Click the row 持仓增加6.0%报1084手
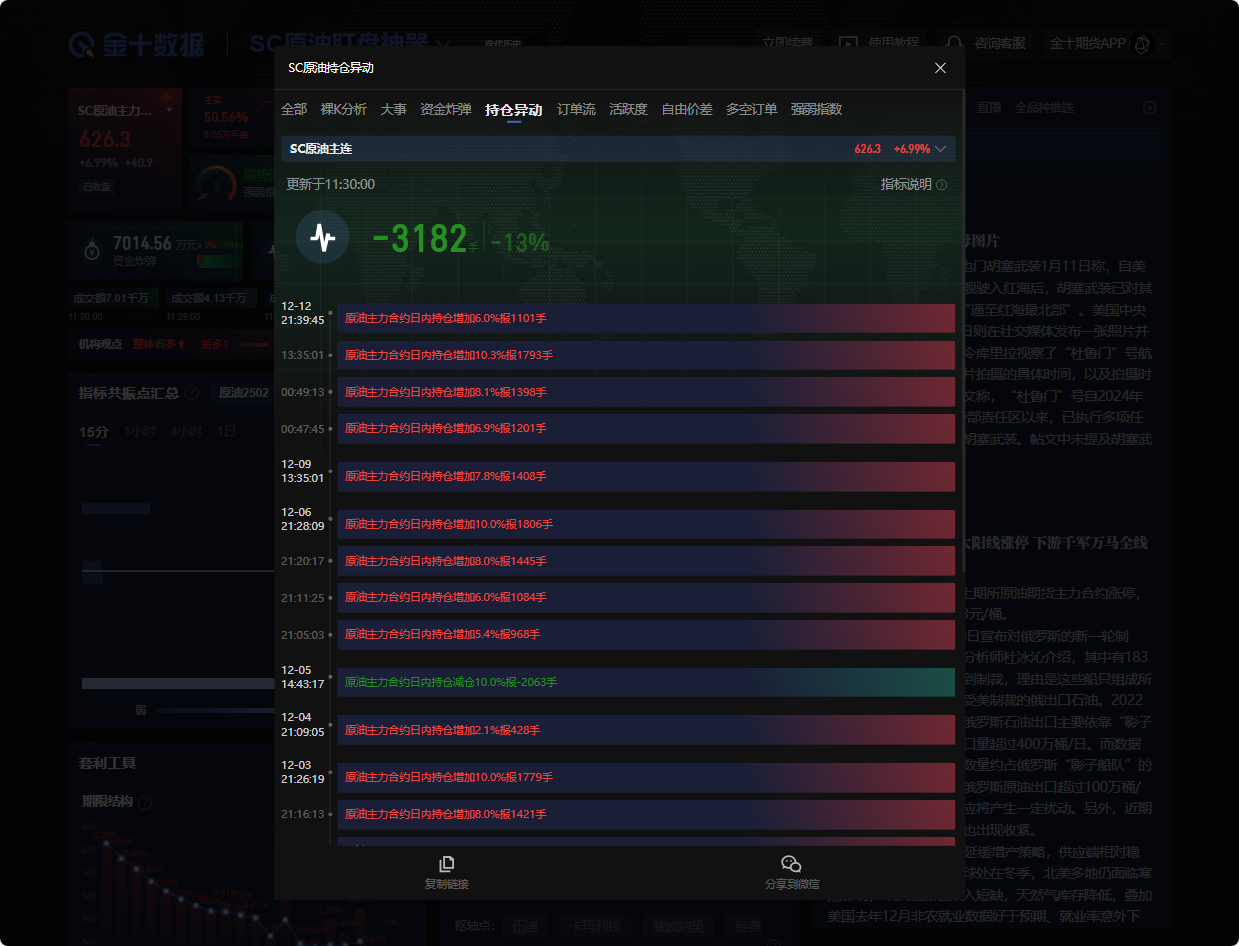Image resolution: width=1239 pixels, height=946 pixels. [x=646, y=597]
